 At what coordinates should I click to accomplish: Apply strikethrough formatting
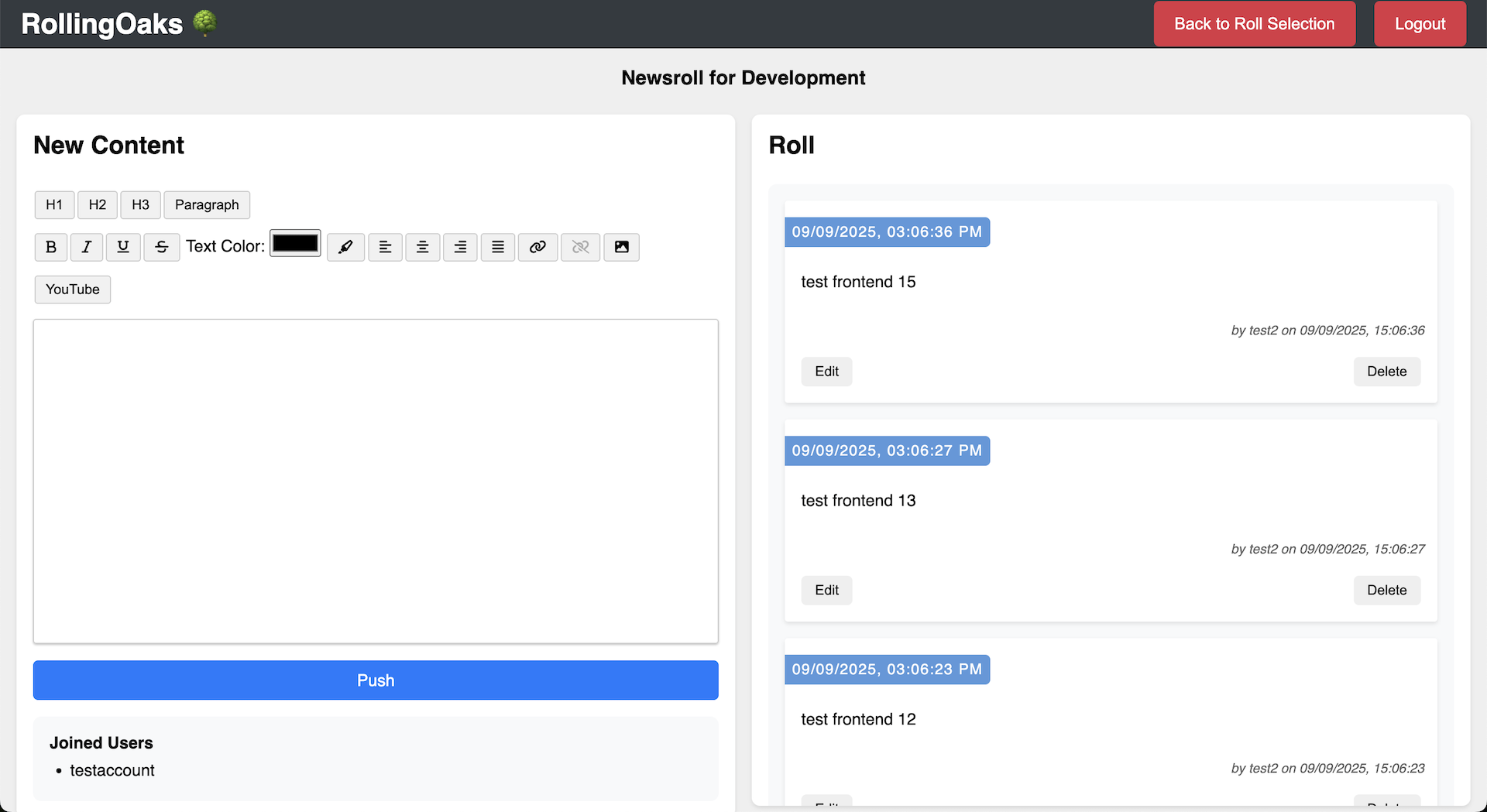(x=162, y=247)
